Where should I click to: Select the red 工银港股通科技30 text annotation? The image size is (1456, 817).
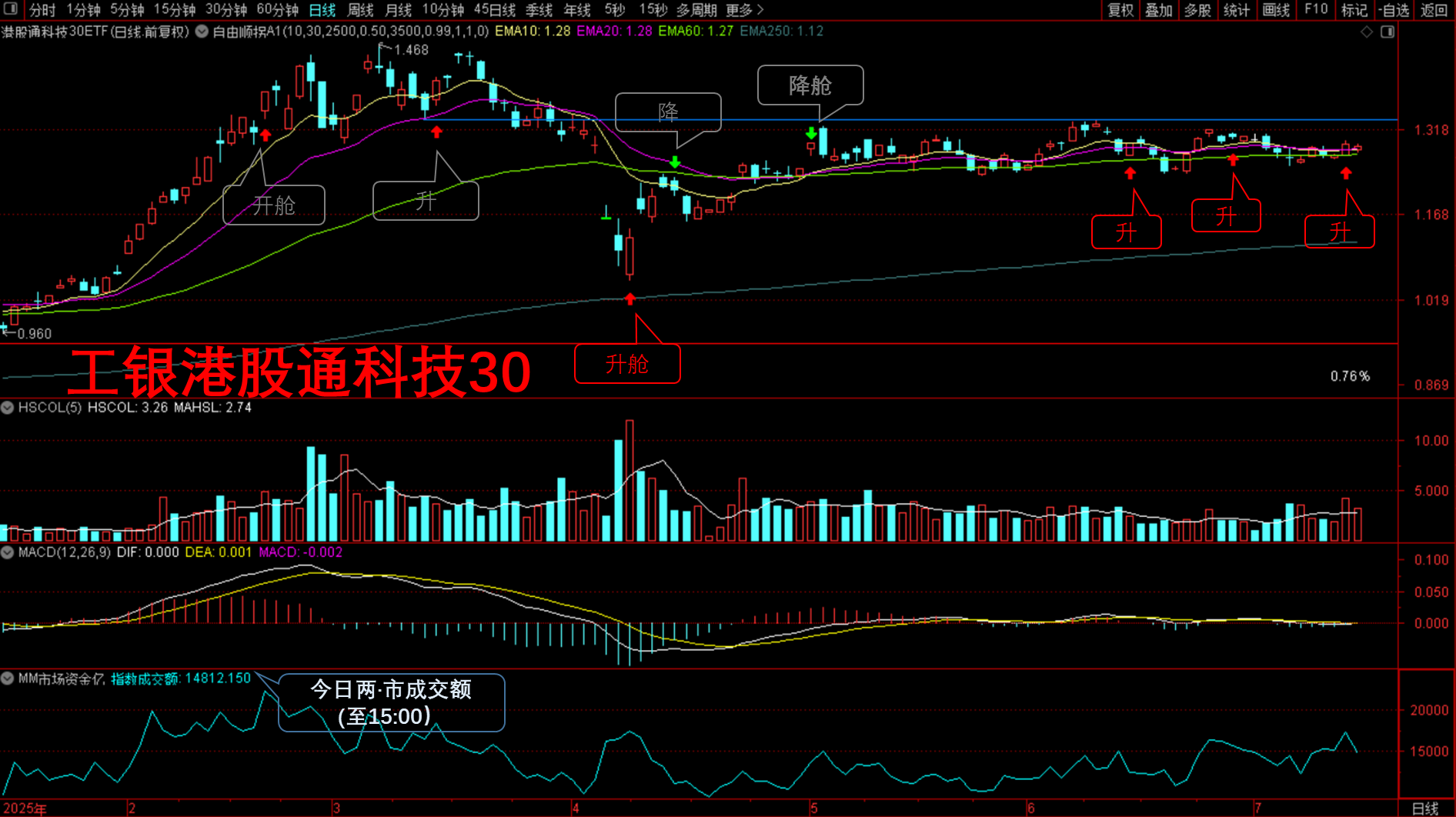pyautogui.click(x=299, y=372)
